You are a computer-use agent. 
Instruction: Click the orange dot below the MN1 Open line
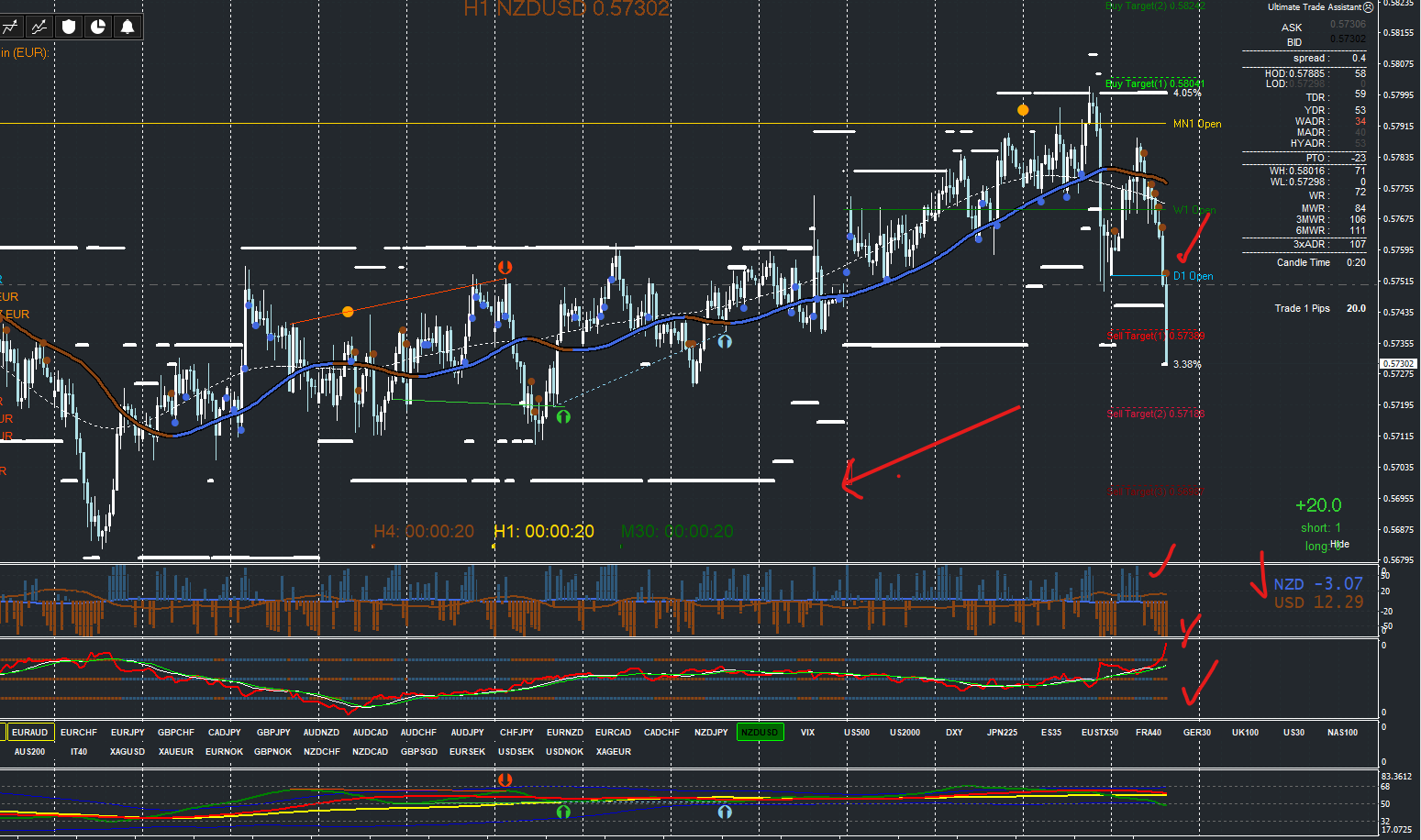[x=1023, y=110]
